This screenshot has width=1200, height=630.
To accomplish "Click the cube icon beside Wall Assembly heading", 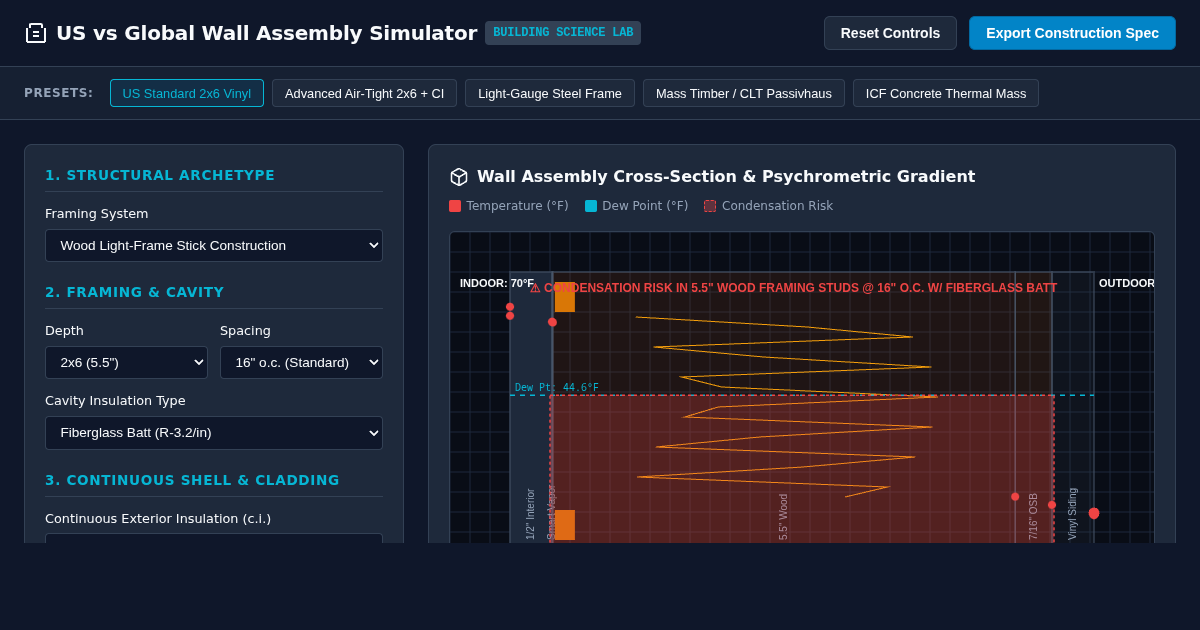I will tap(459, 177).
